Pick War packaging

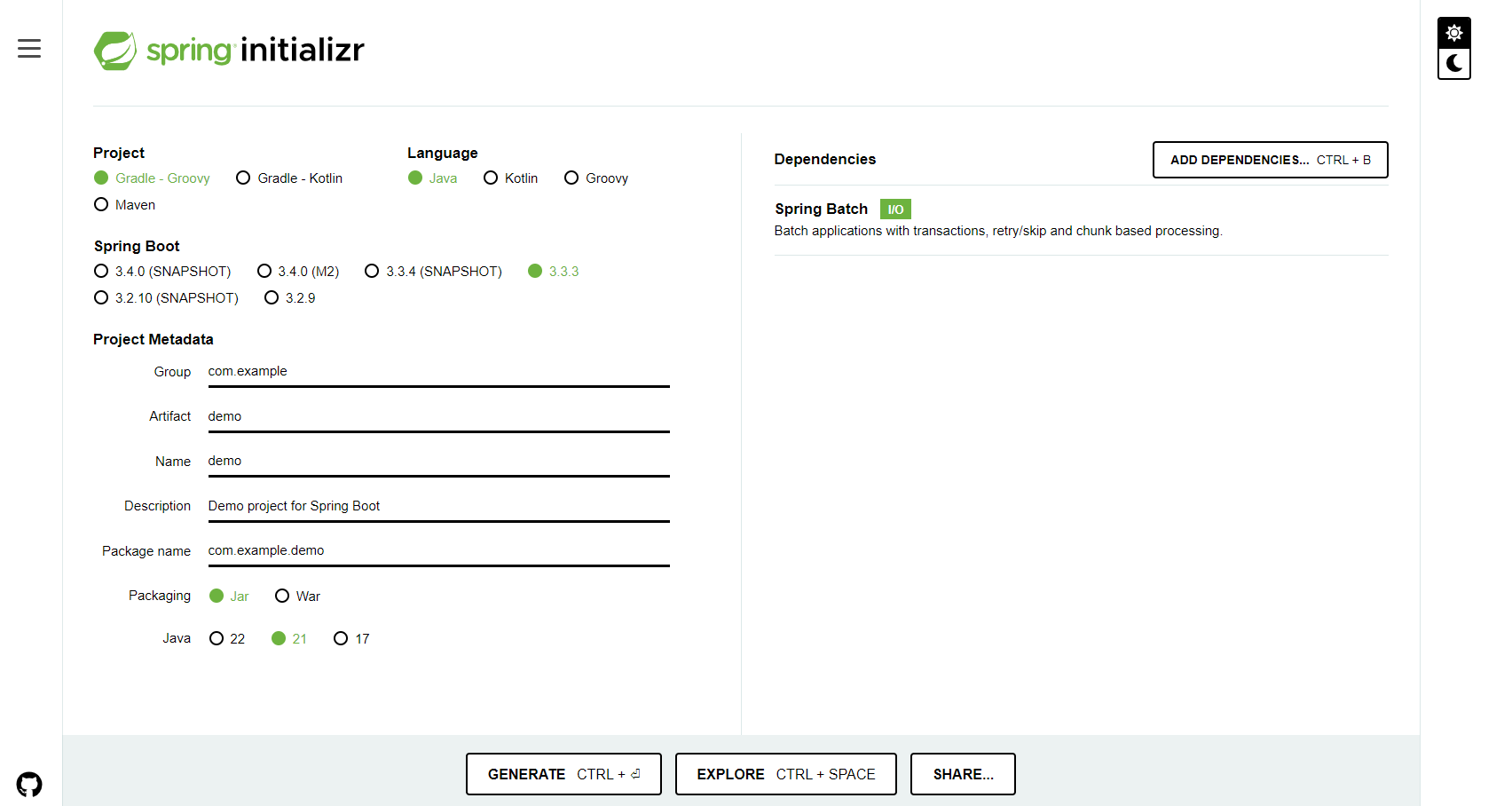coord(298,597)
